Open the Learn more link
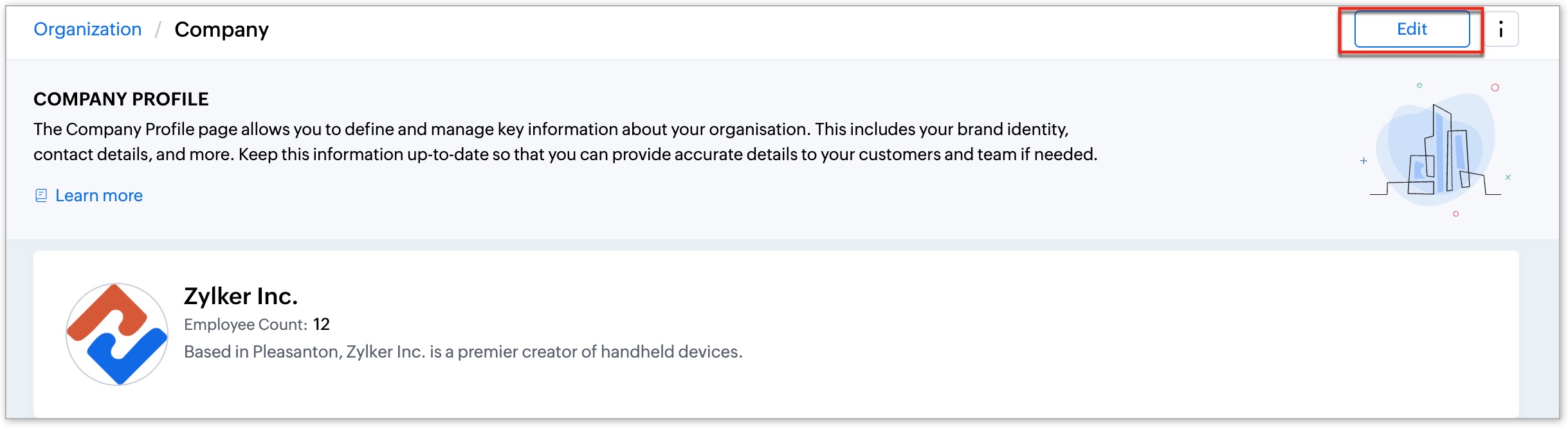 coord(99,195)
